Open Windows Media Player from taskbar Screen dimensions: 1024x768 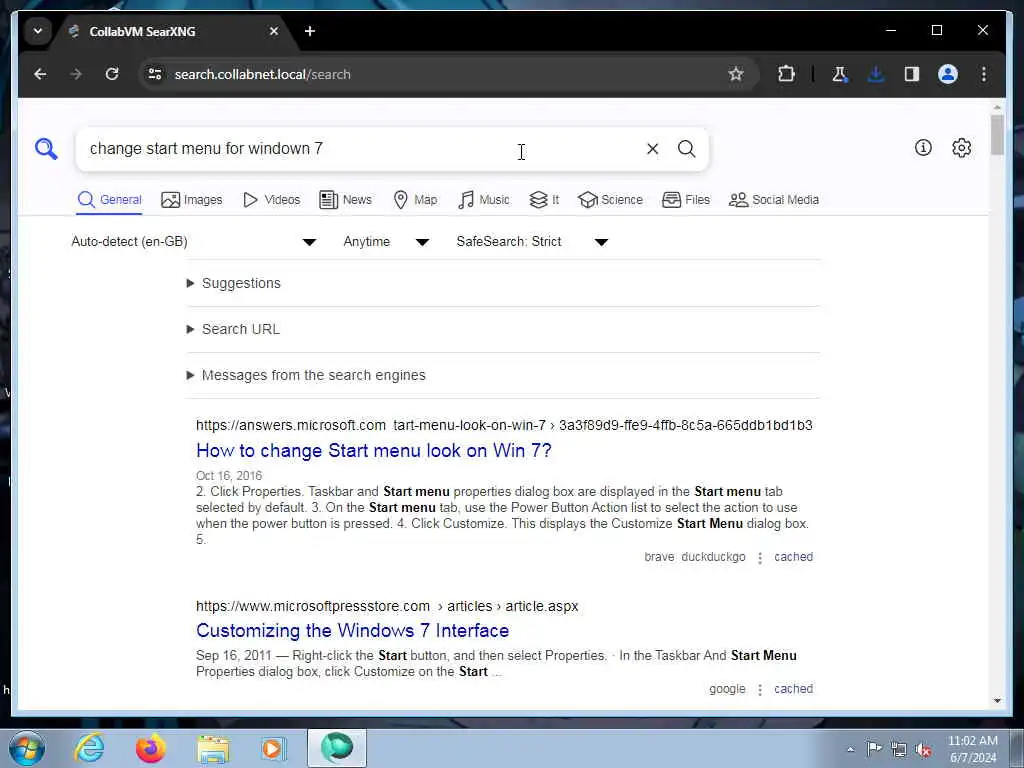point(273,748)
